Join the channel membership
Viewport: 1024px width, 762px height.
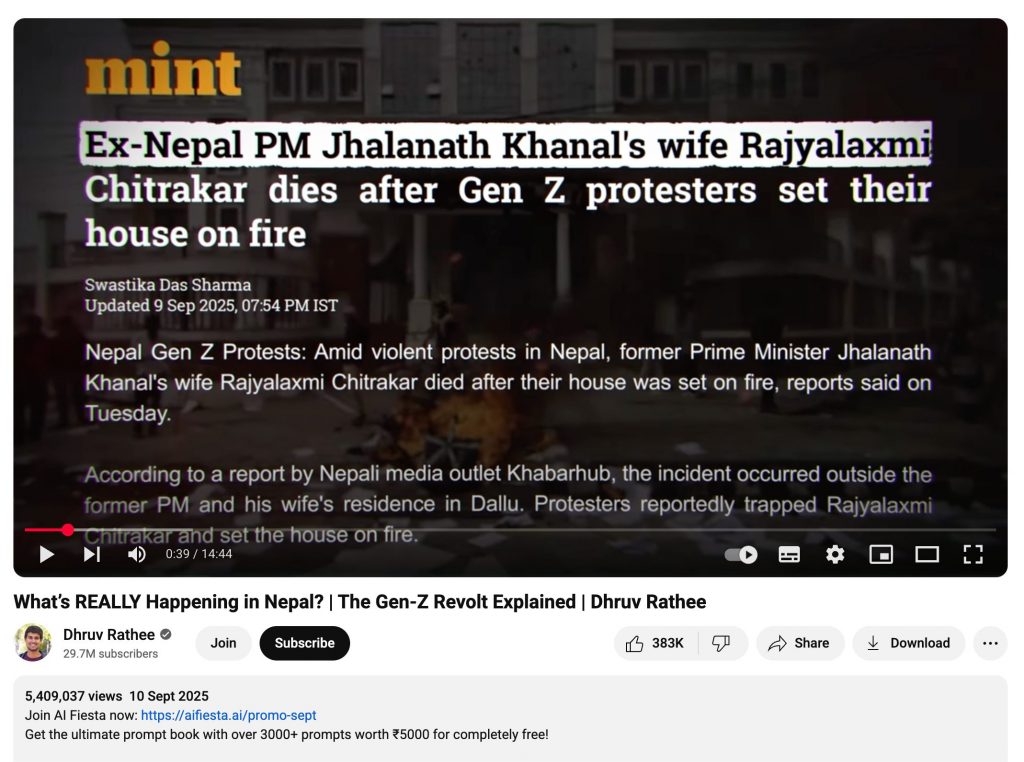pos(223,643)
